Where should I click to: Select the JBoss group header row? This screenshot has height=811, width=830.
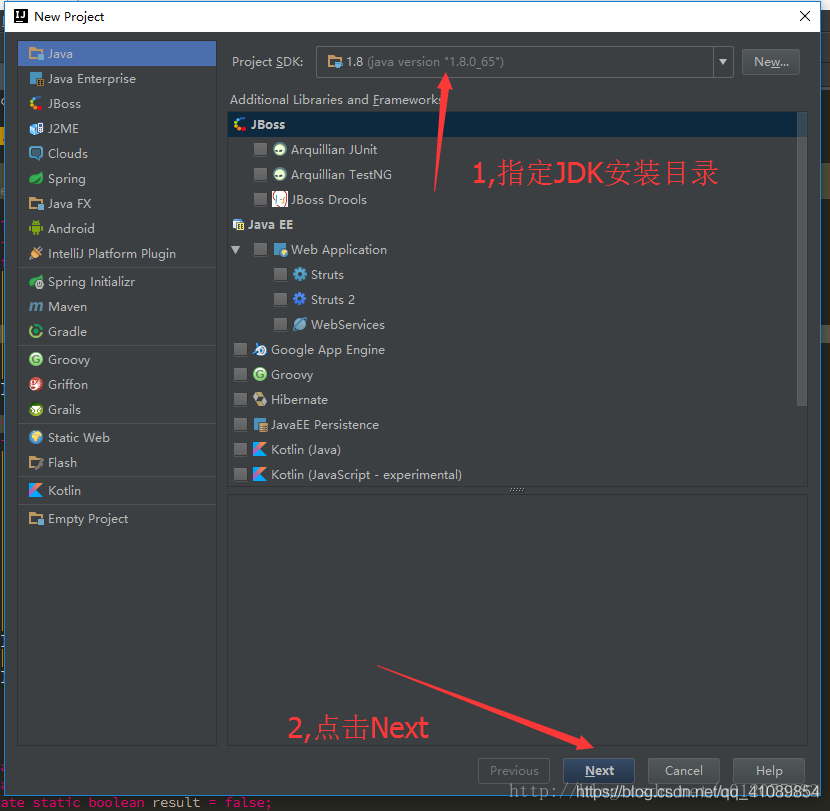click(x=512, y=124)
